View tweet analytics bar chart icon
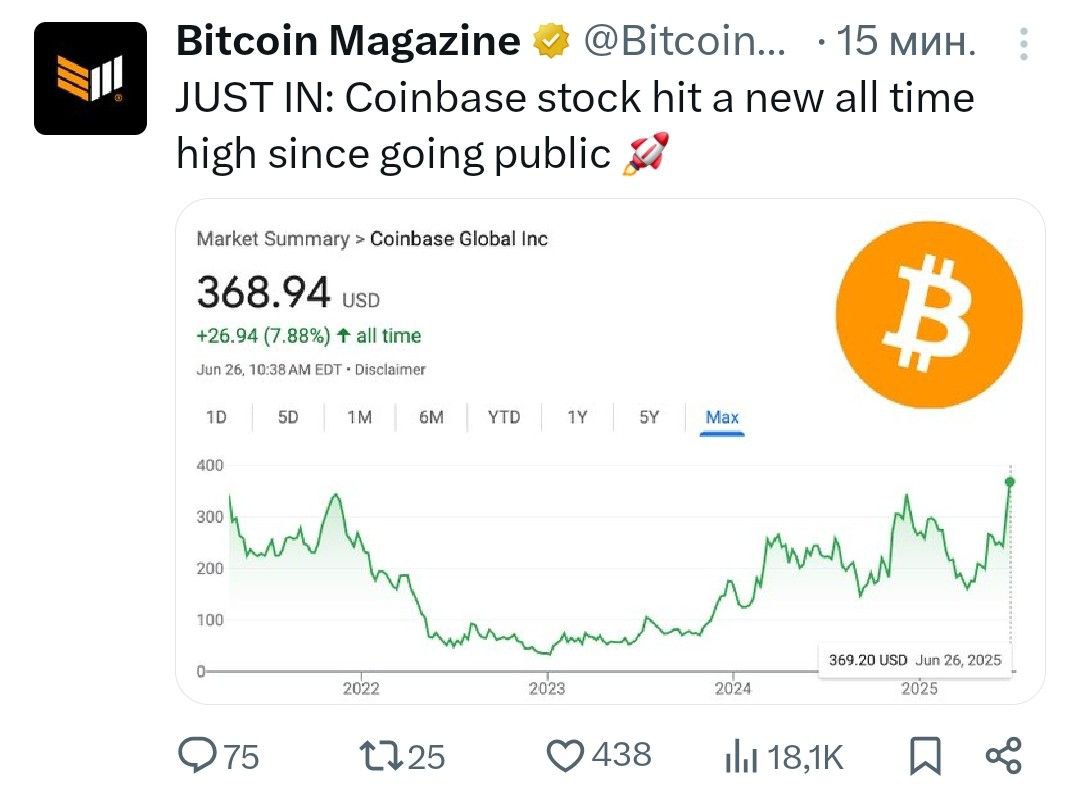Viewport: 1080px width, 799px height. coord(740,755)
